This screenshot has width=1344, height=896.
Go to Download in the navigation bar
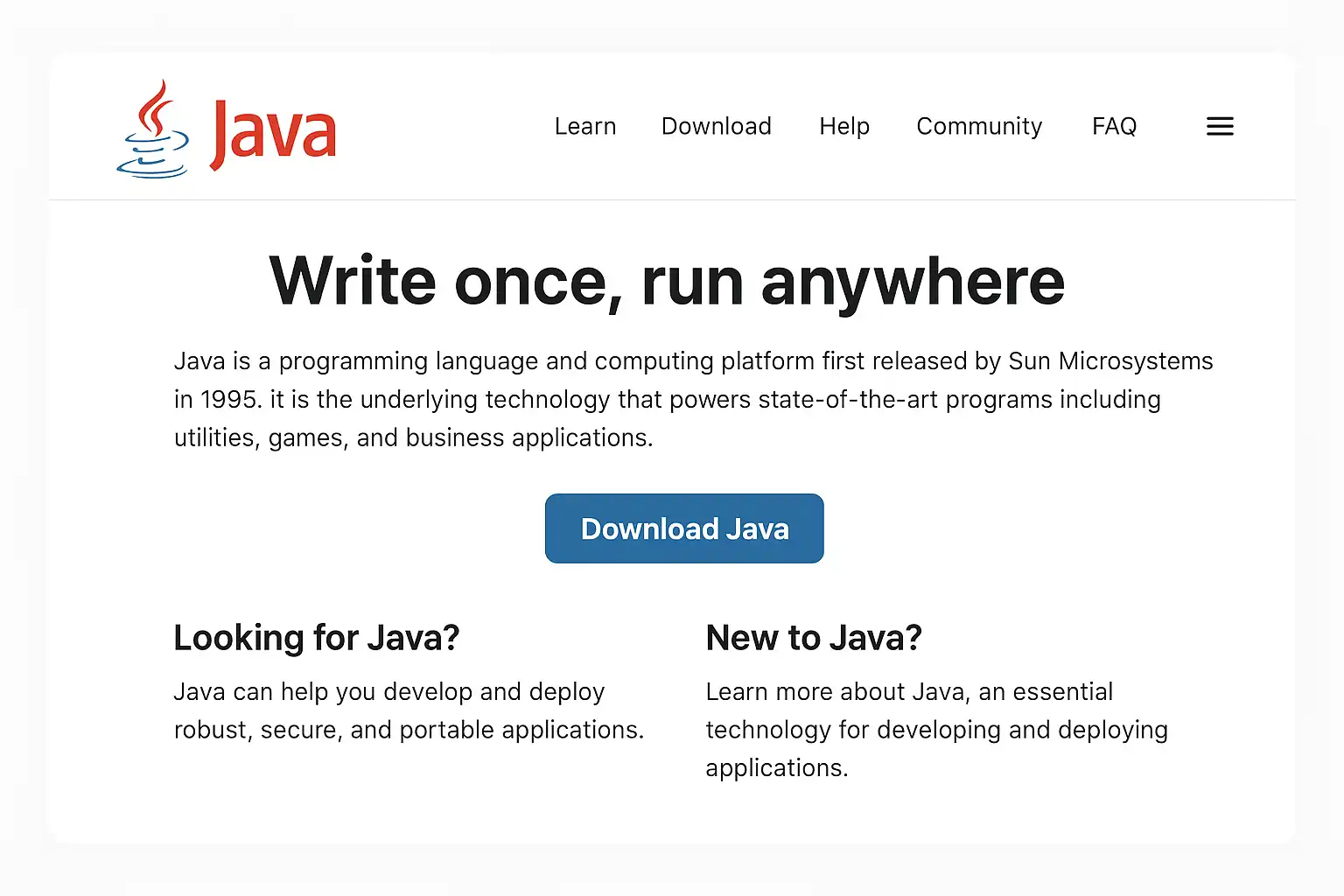point(717,127)
